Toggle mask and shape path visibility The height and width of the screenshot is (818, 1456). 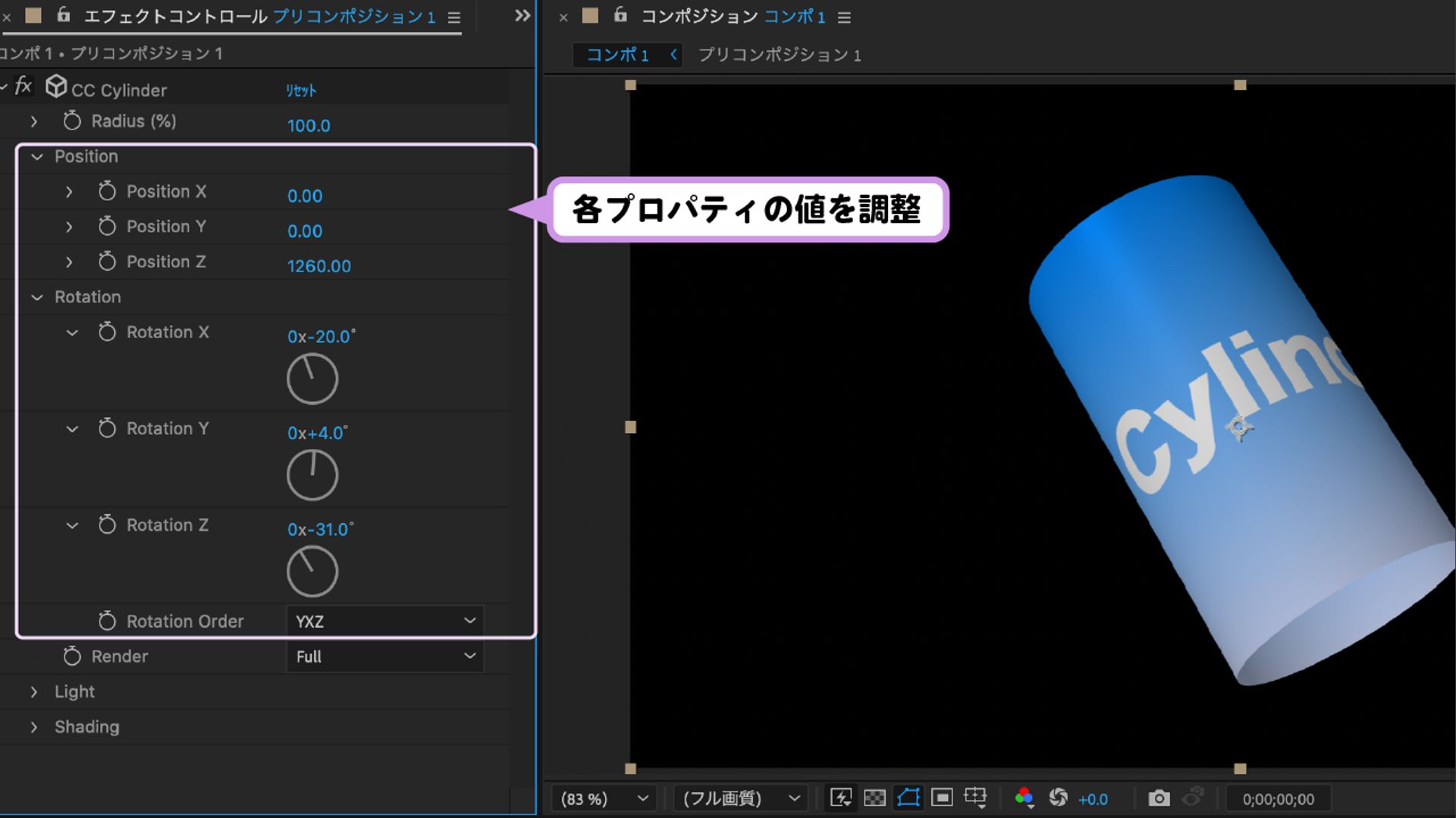(x=908, y=798)
